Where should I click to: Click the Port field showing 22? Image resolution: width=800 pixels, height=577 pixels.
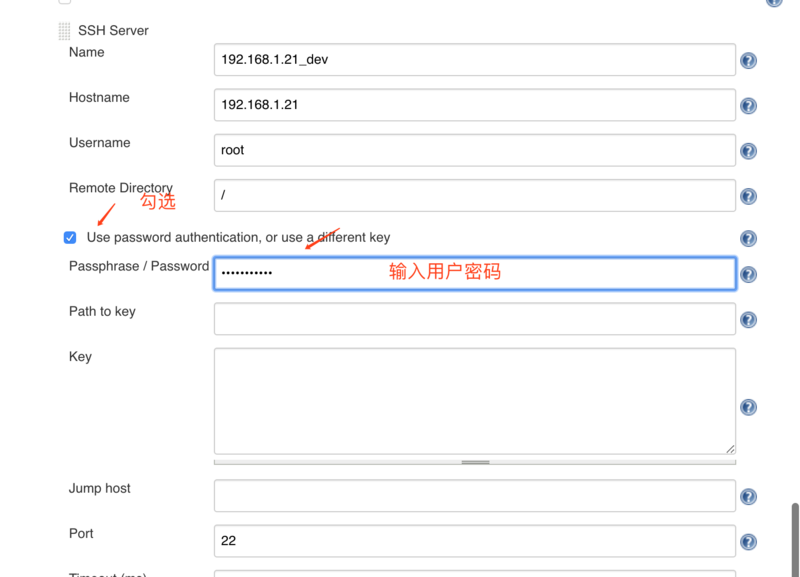pos(474,541)
